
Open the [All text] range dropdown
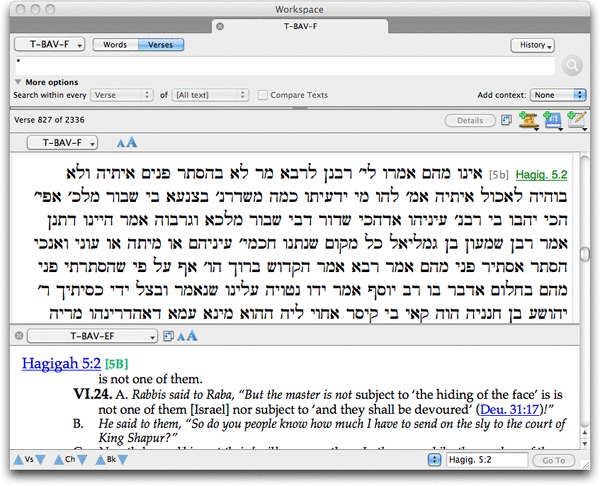210,95
